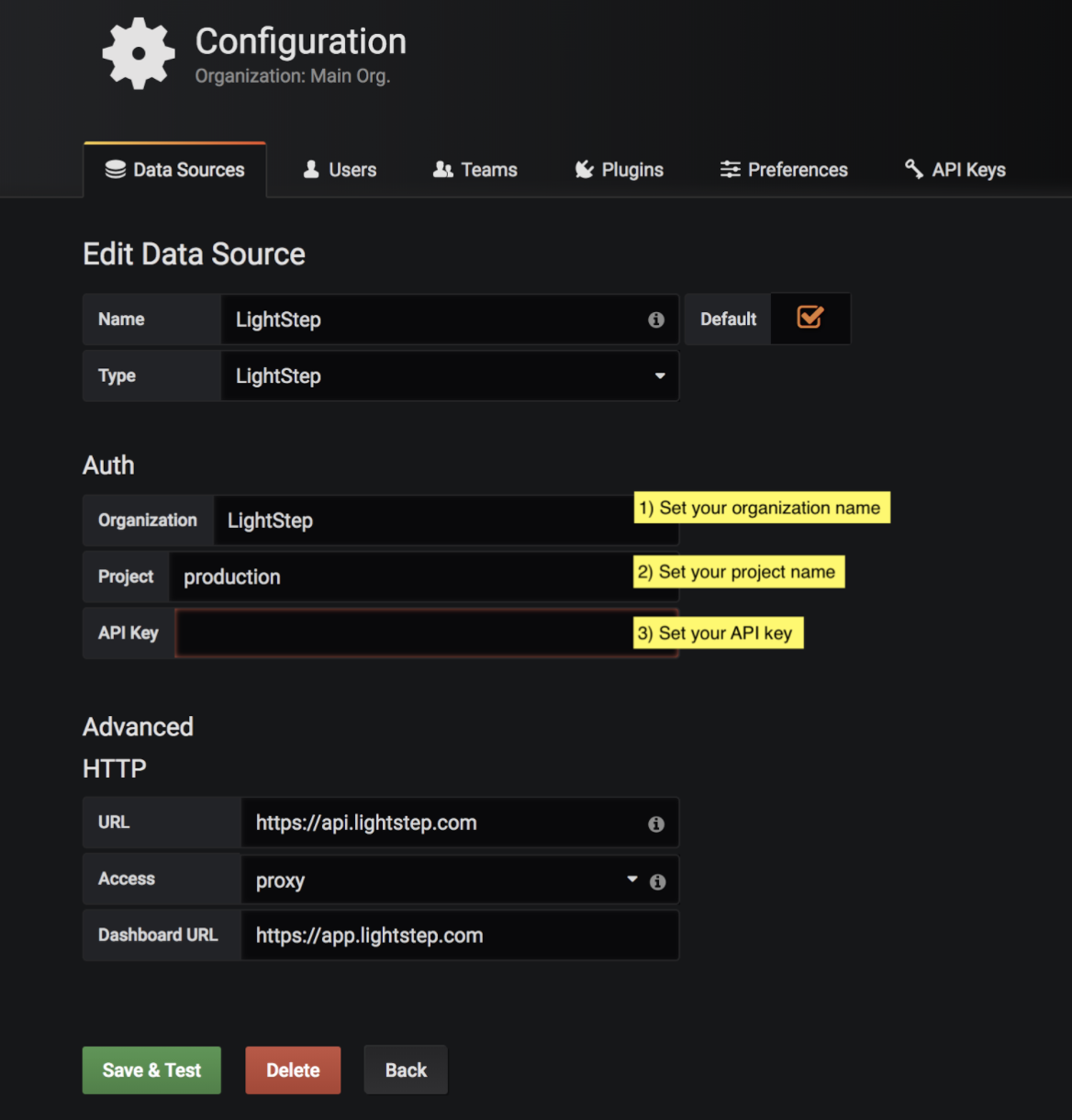Image resolution: width=1072 pixels, height=1120 pixels.
Task: Click the info icon in URL field
Action: coord(656,823)
